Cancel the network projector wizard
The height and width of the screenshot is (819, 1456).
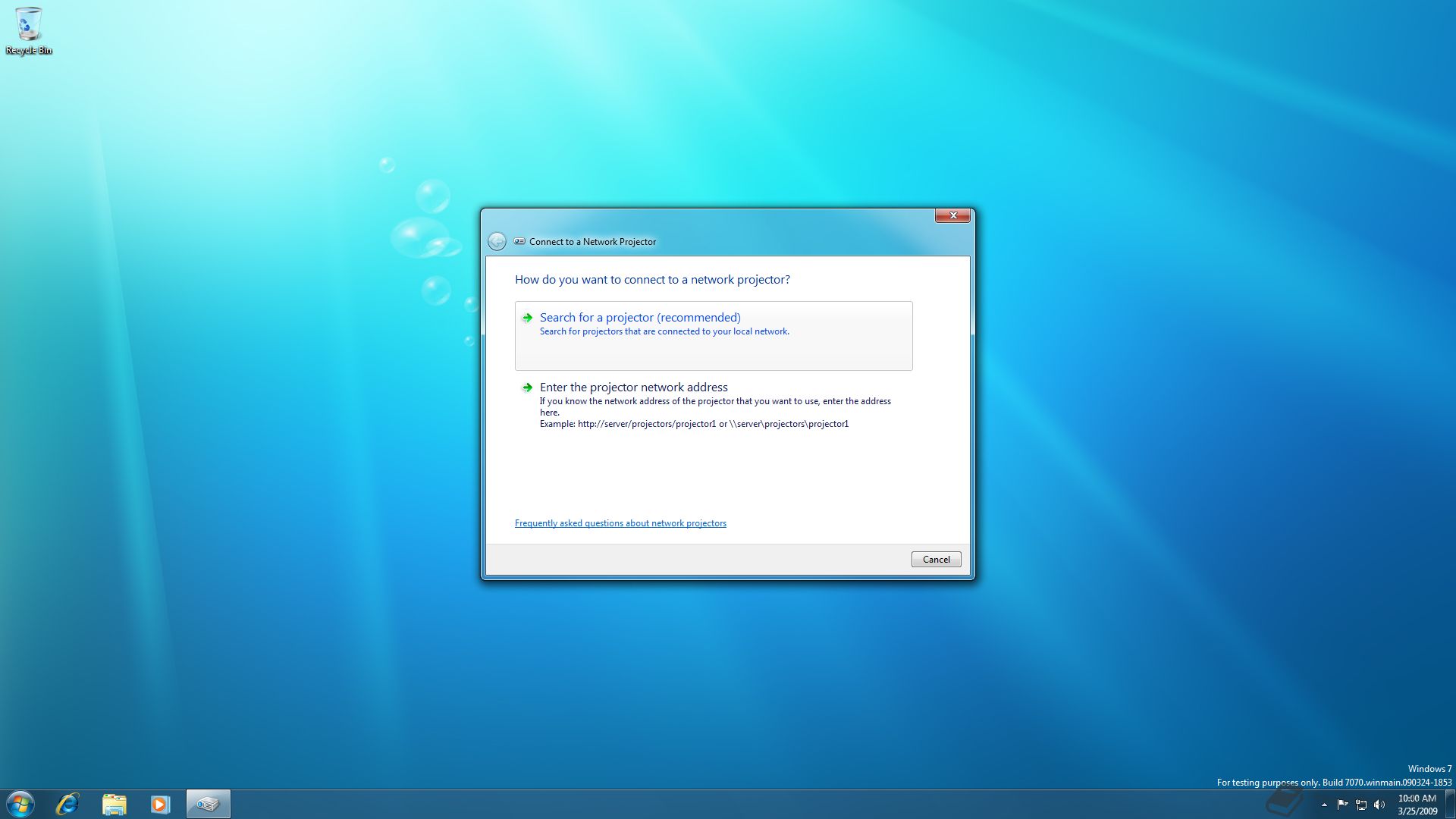[936, 560]
